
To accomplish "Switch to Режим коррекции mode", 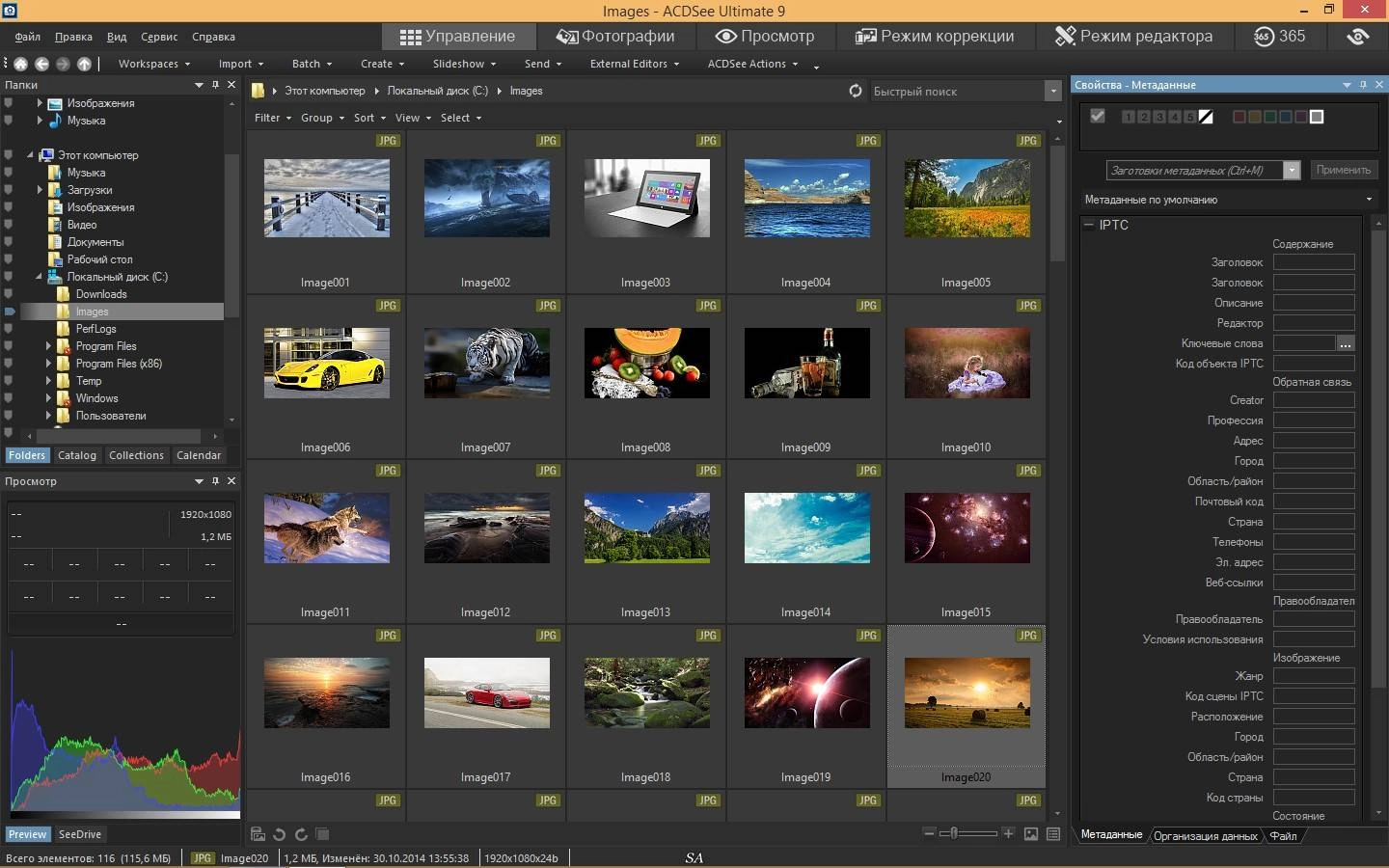I will tap(934, 36).
